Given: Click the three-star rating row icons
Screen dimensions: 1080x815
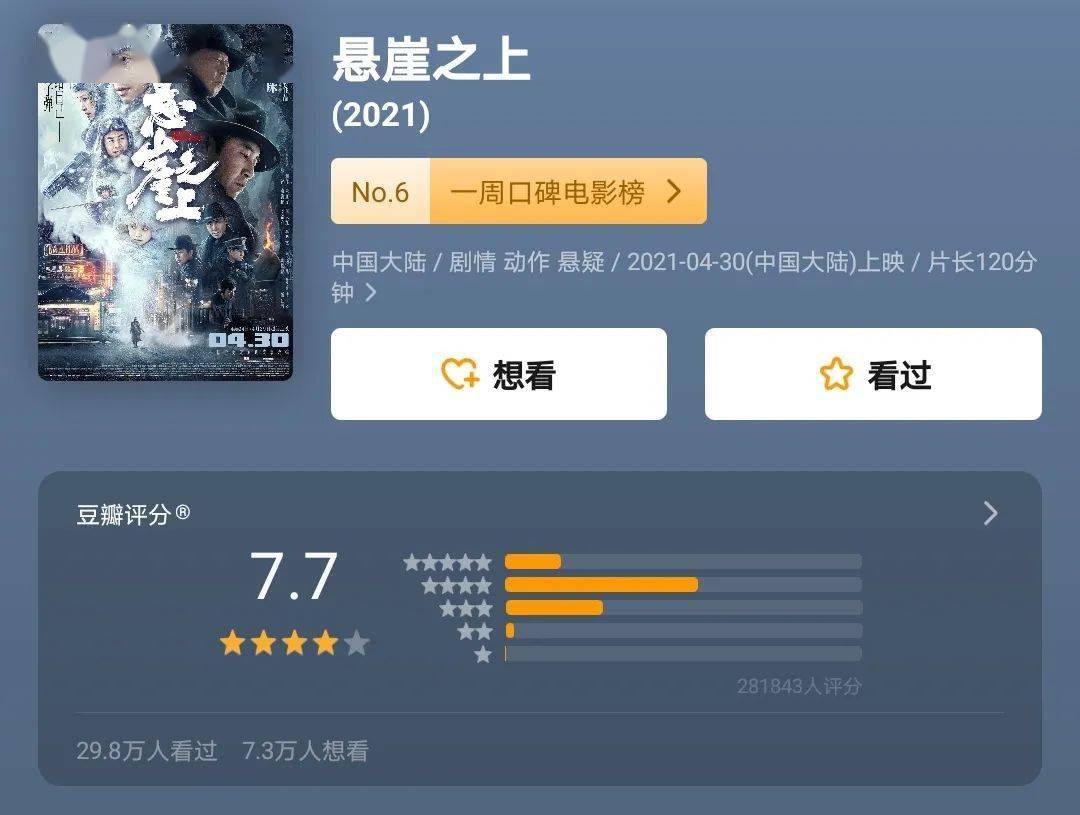Looking at the screenshot, I should coord(466,608).
